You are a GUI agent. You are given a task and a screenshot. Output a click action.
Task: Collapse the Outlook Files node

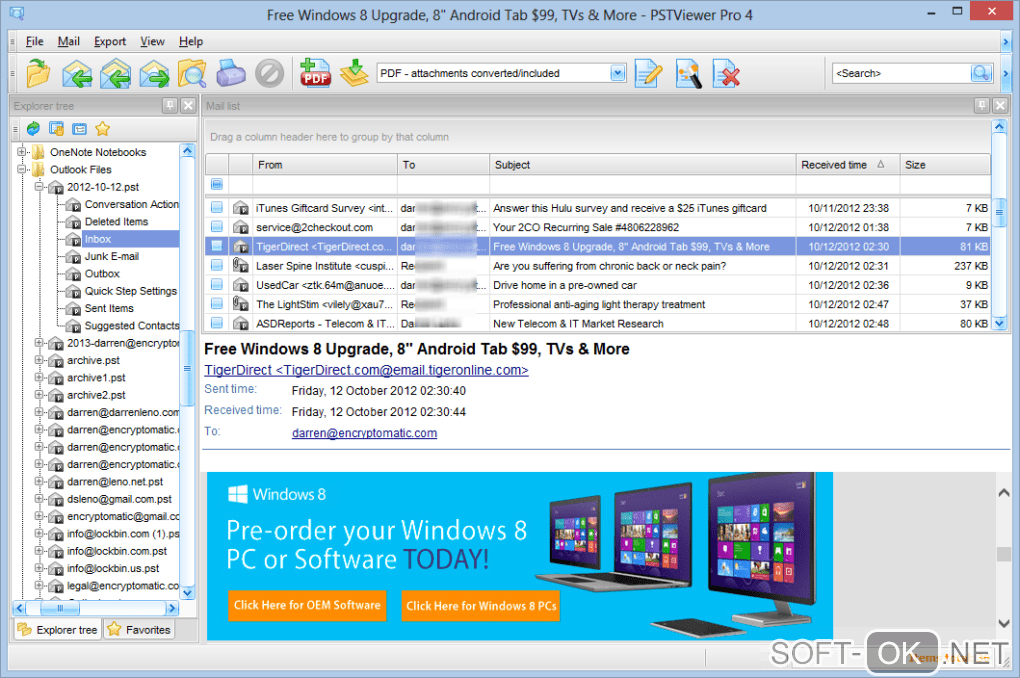coord(21,169)
